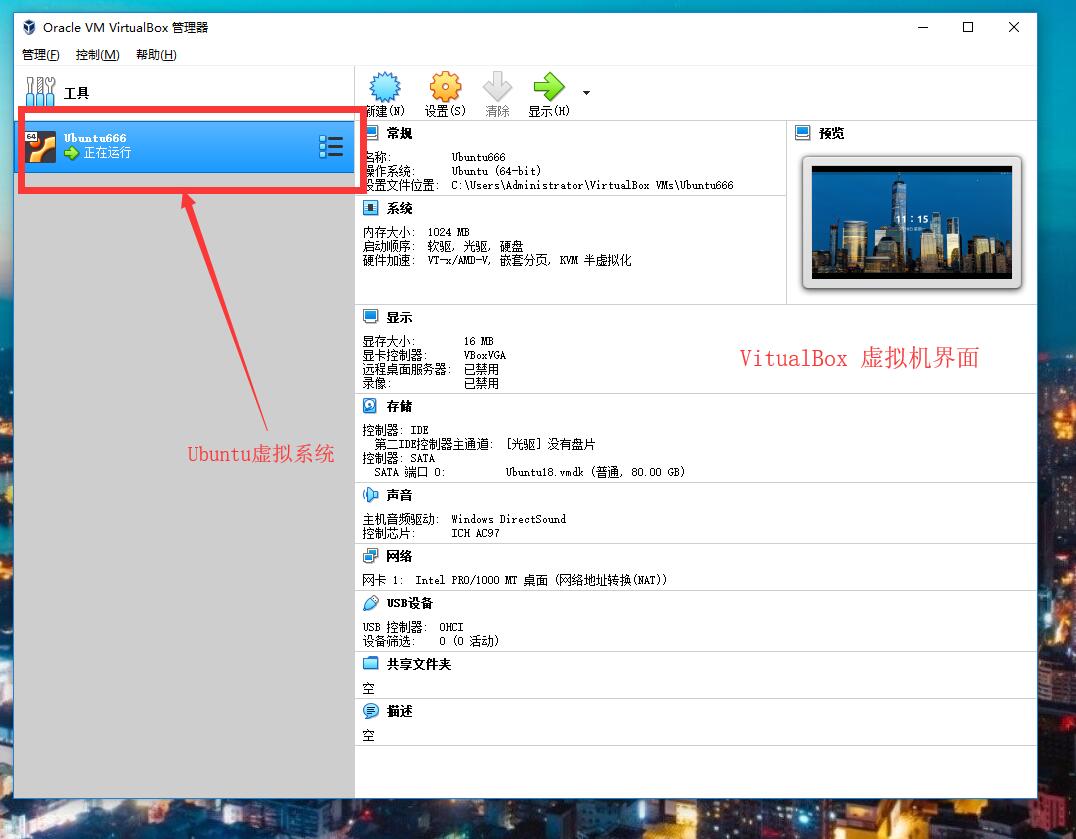Open the 管理(F) menu
Screen dimensions: 1076x839
click(40, 55)
